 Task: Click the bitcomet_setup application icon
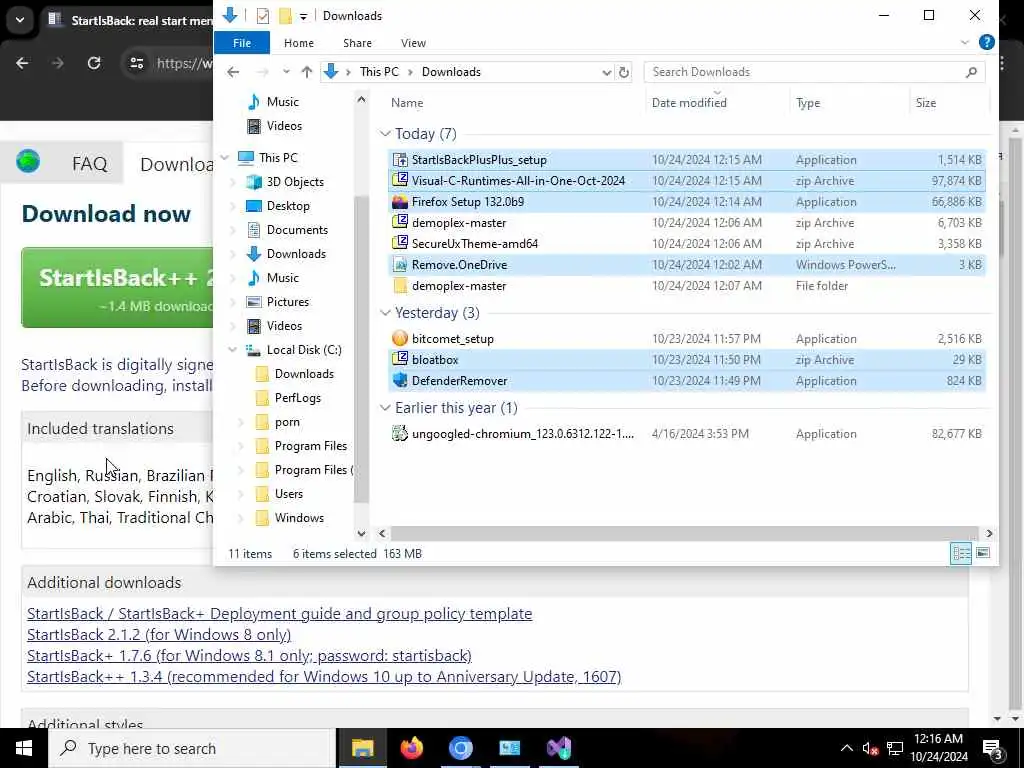400,338
